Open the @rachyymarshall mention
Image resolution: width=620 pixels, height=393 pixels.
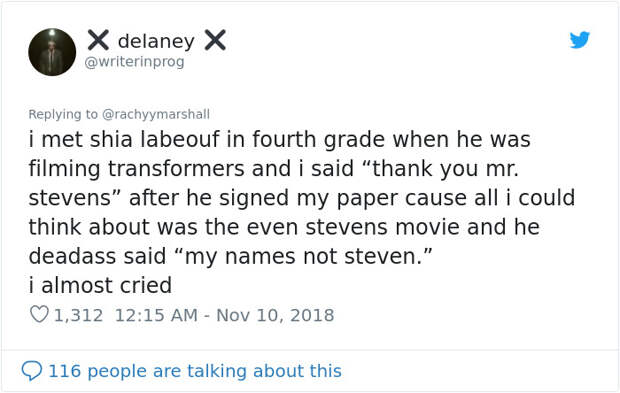[156, 114]
